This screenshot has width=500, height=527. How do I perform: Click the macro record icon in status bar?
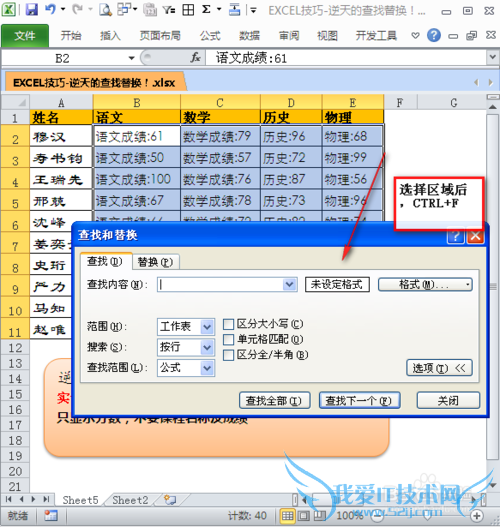(51, 515)
